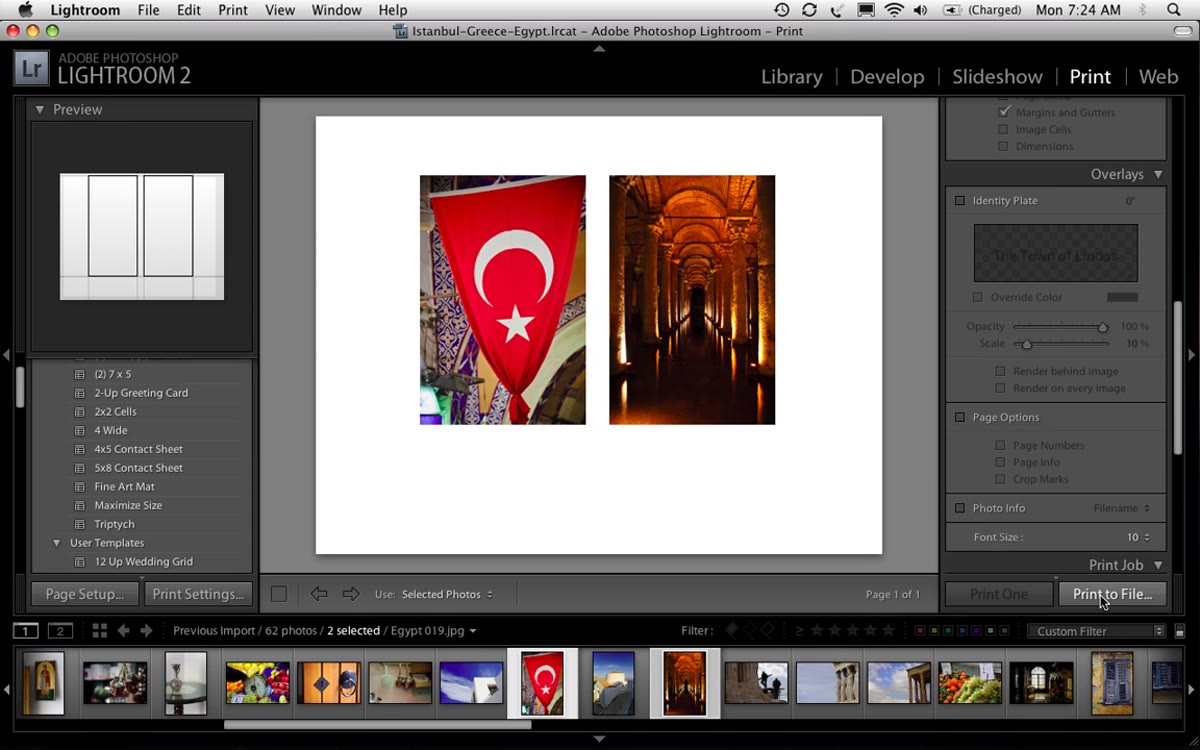Adjust the Identity Plate Opacity slider
This screenshot has height=750, width=1200.
pos(1103,327)
